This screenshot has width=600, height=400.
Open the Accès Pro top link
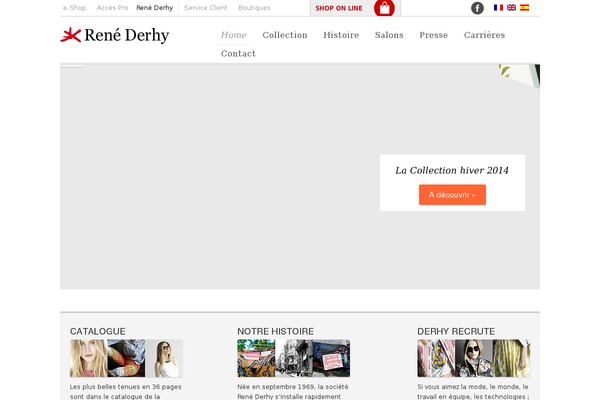(112, 8)
